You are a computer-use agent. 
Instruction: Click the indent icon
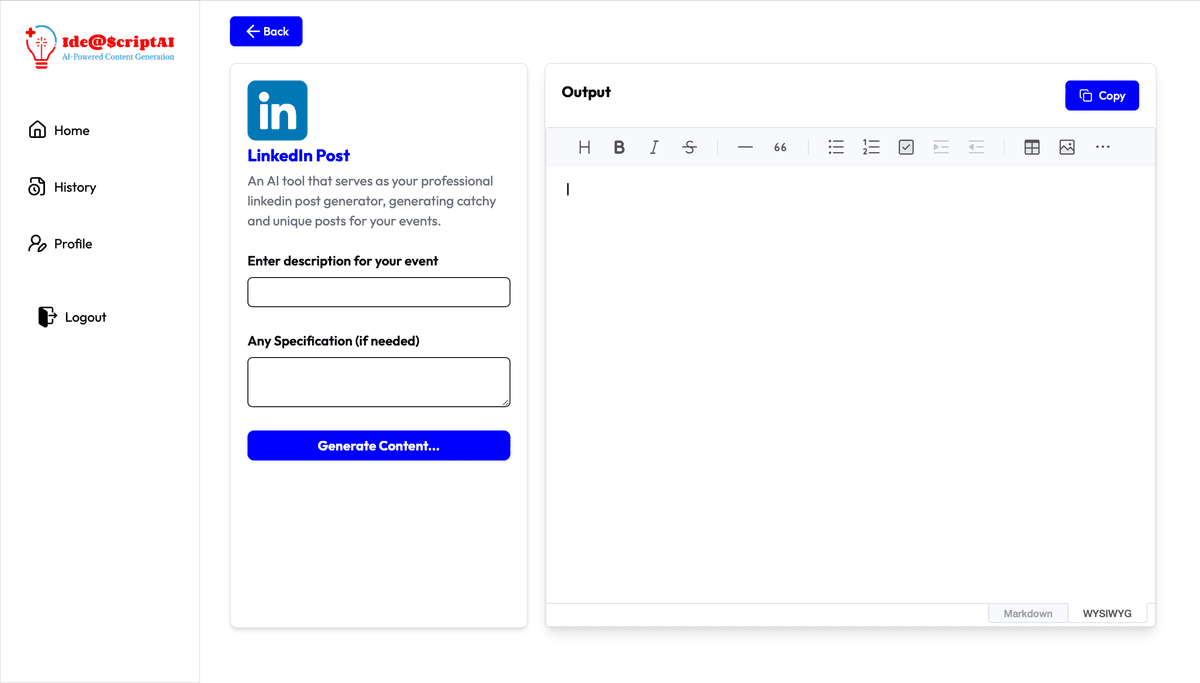[x=941, y=147]
